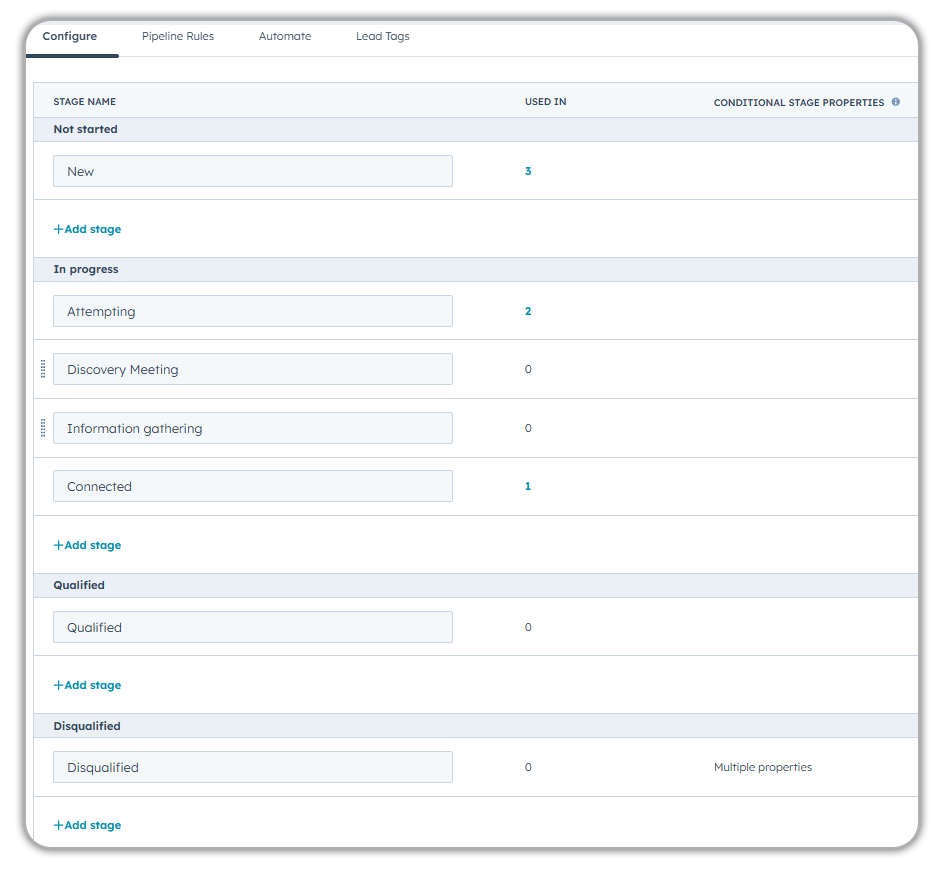Edit the Attempting stage name field
The height and width of the screenshot is (871, 945).
(x=252, y=311)
